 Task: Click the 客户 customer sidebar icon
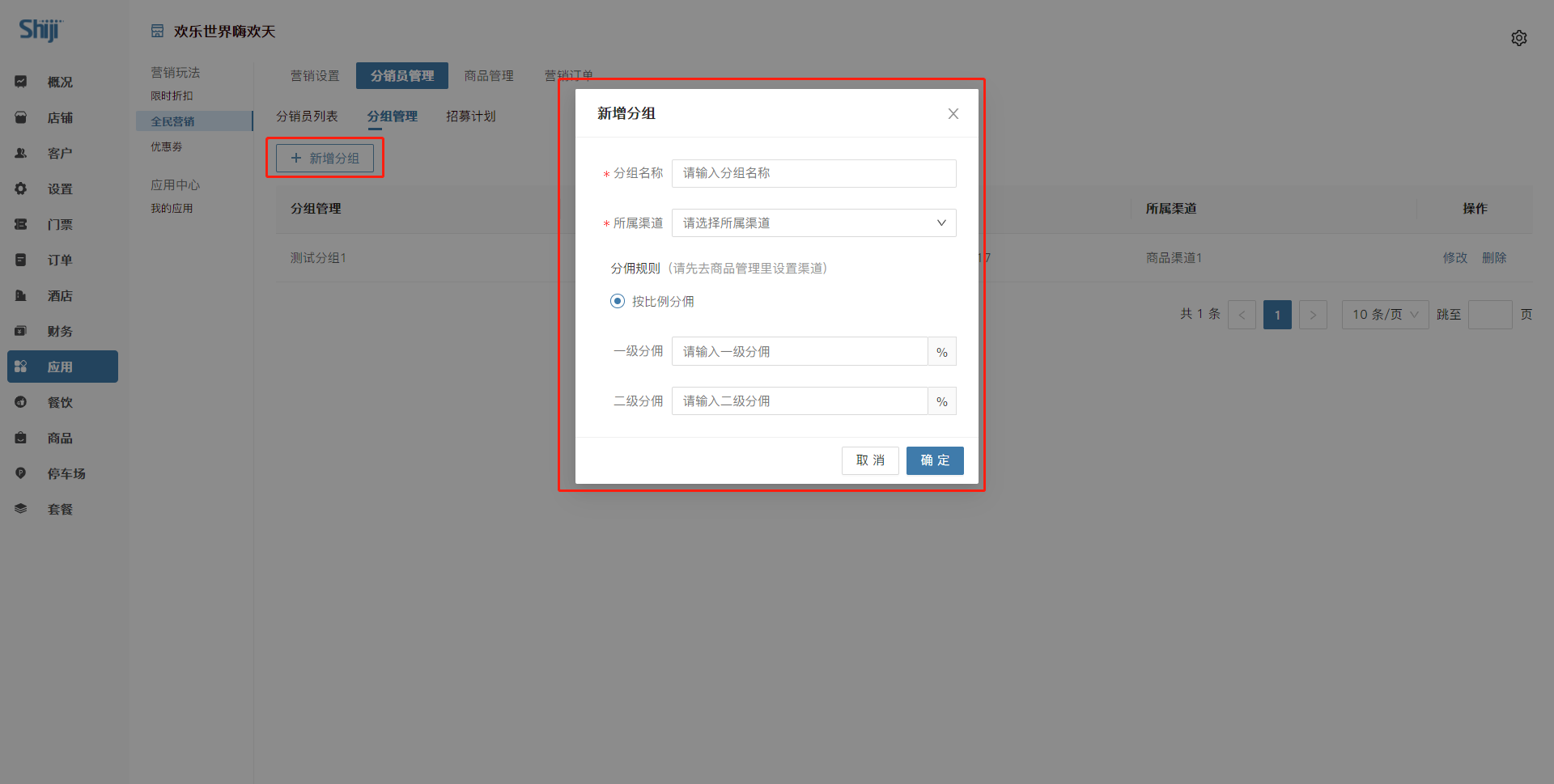coord(21,153)
